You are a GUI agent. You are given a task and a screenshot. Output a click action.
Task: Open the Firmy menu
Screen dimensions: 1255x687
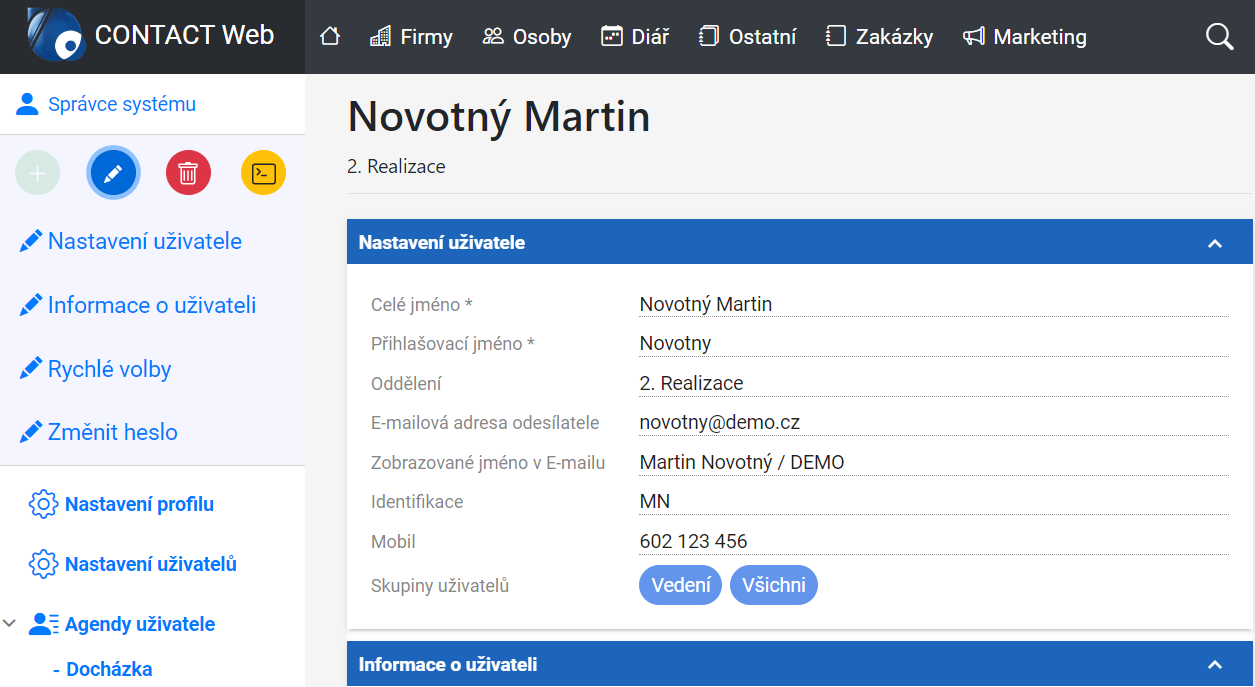point(411,37)
